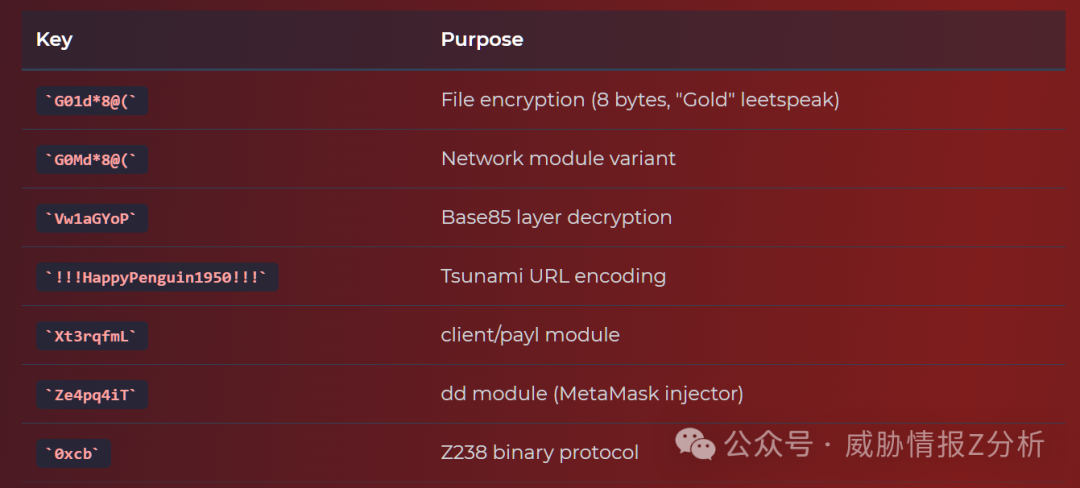The height and width of the screenshot is (488, 1080).
Task: Select "Z238 binary protocol" purpose text
Action: (540, 453)
